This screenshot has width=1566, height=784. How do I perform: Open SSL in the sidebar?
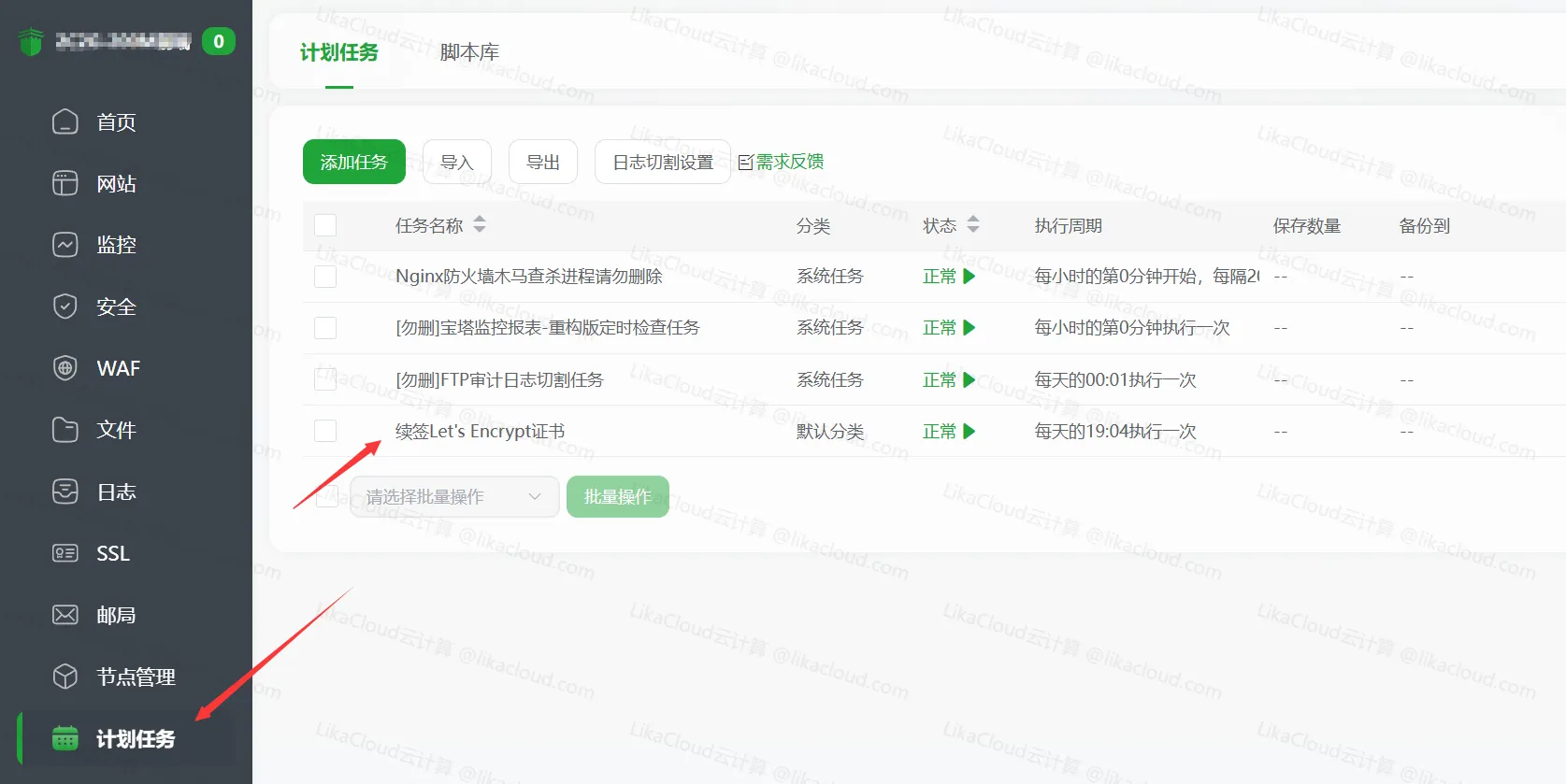pos(113,553)
